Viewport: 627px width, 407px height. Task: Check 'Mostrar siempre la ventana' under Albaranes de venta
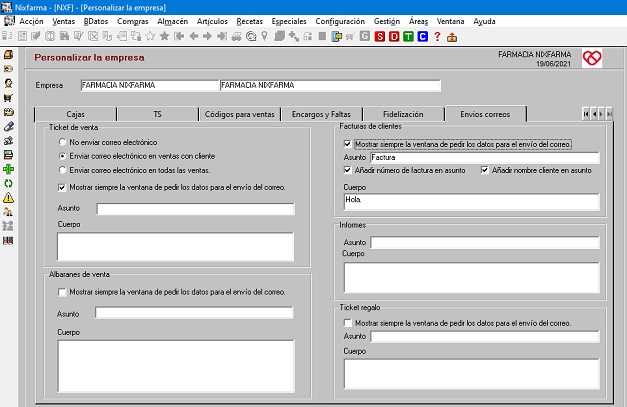[x=62, y=292]
